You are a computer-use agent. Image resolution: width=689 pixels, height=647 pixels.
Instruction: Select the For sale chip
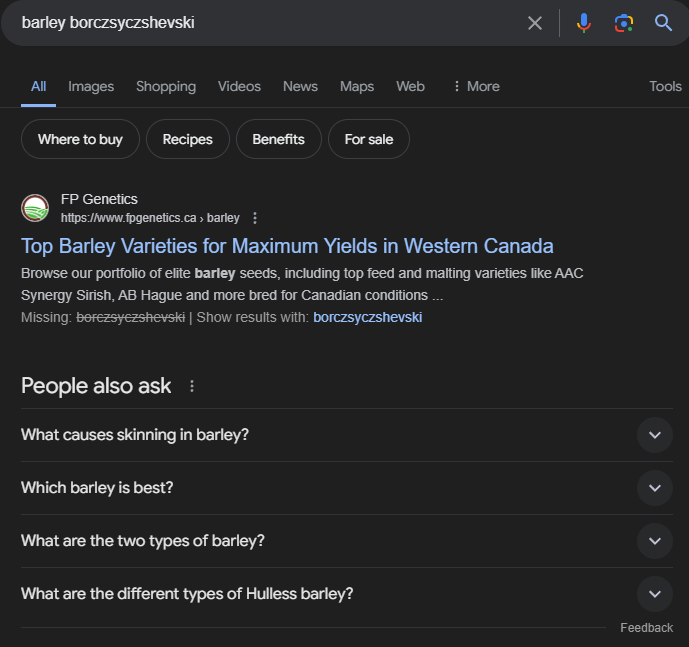[369, 139]
